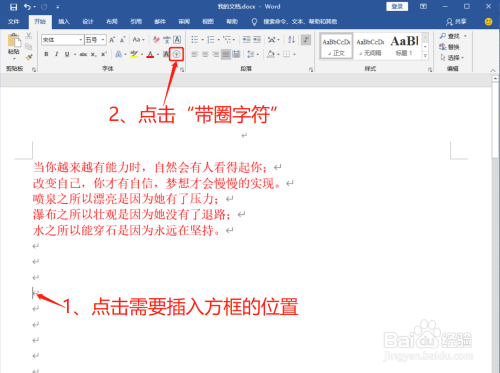Open the font size dropdown
500x373 pixels.
[x=103, y=40]
